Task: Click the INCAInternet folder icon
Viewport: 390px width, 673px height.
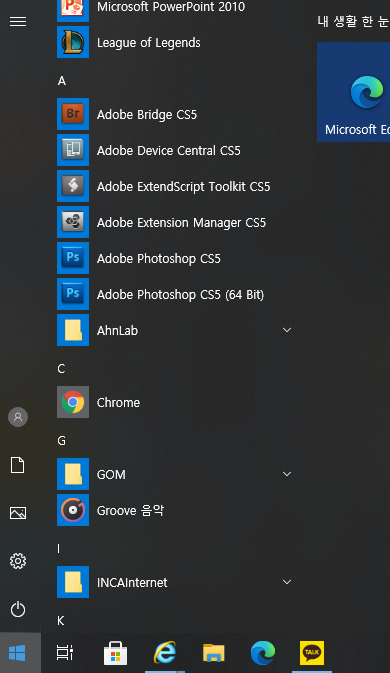Action: (x=73, y=583)
